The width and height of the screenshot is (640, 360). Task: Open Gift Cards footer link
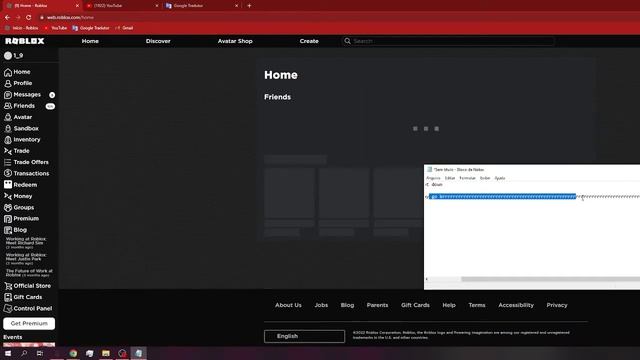(415, 305)
